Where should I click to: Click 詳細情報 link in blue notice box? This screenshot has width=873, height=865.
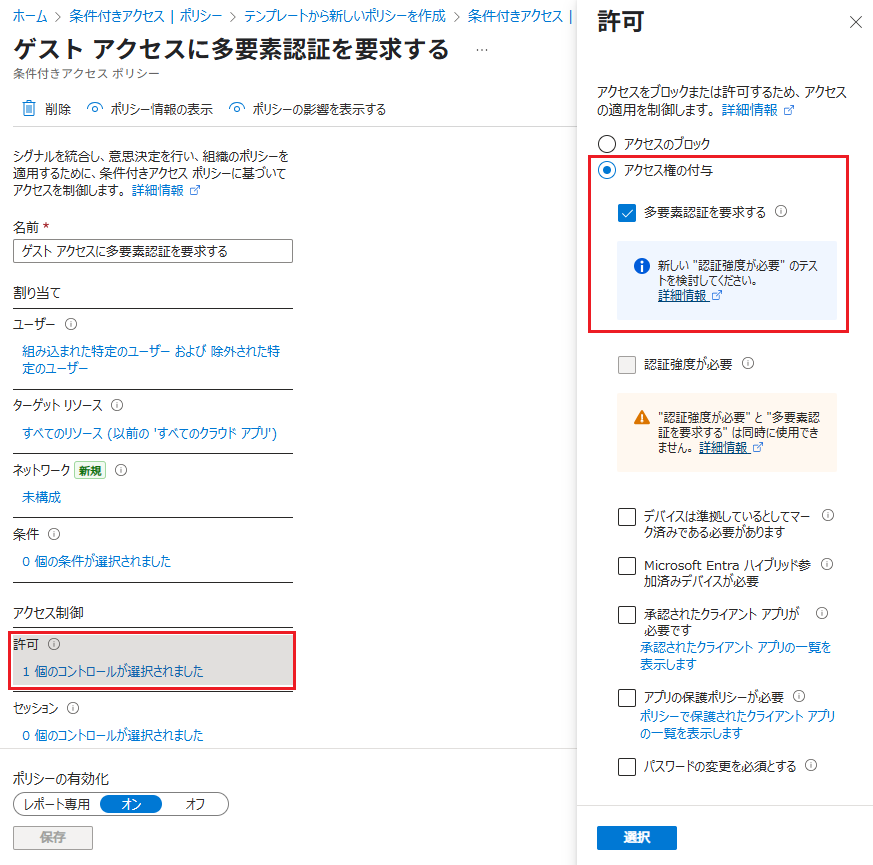click(x=682, y=296)
